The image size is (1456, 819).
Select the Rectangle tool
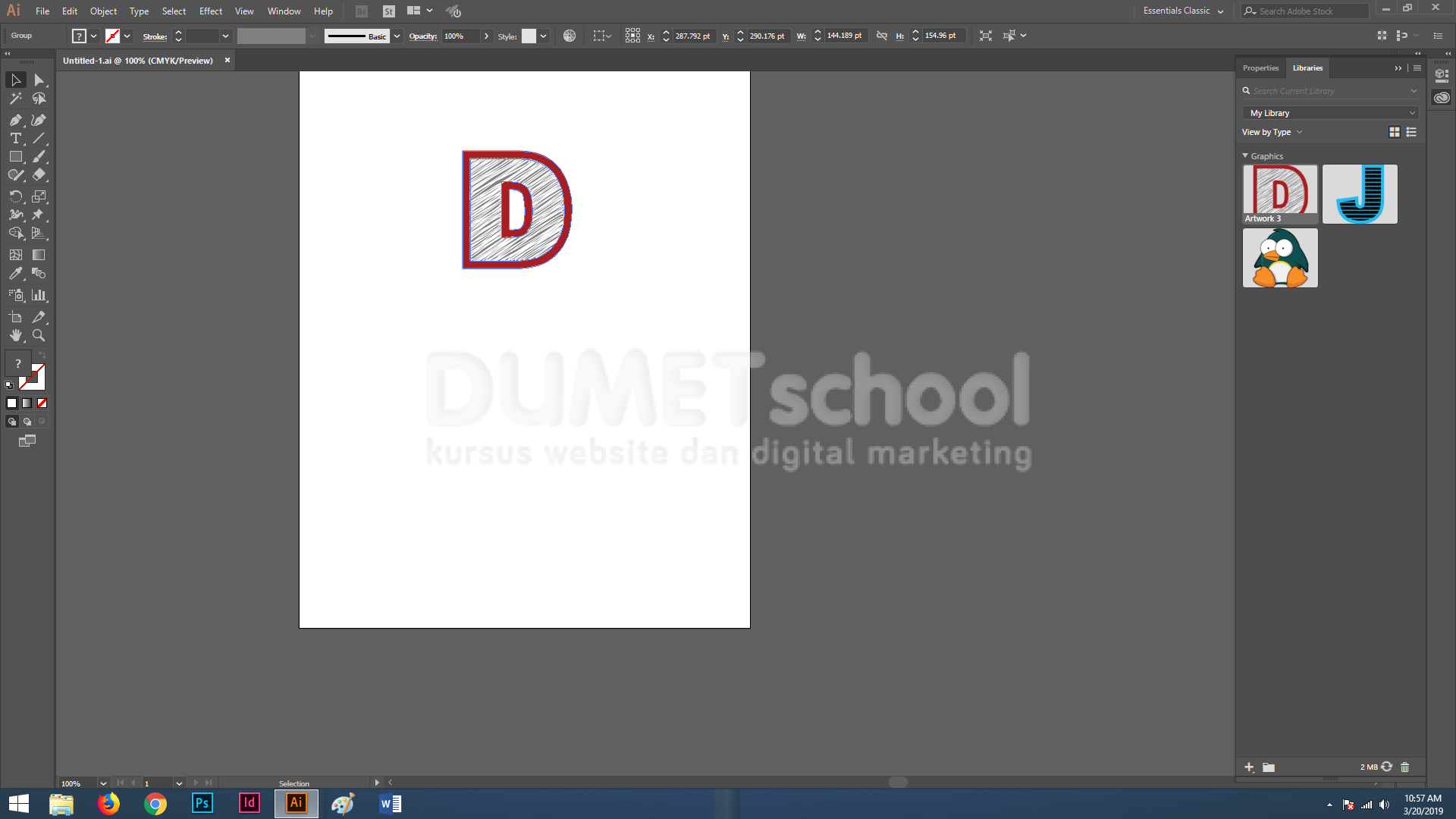[x=16, y=156]
